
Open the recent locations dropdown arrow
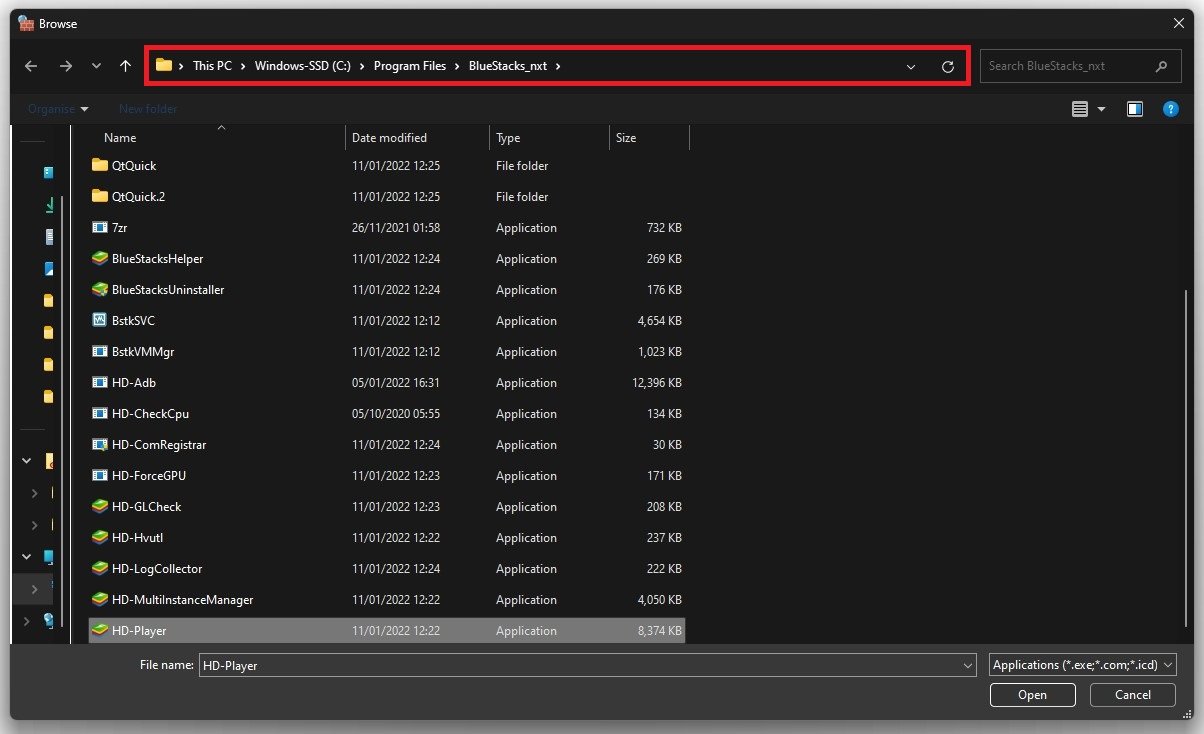(x=96, y=66)
